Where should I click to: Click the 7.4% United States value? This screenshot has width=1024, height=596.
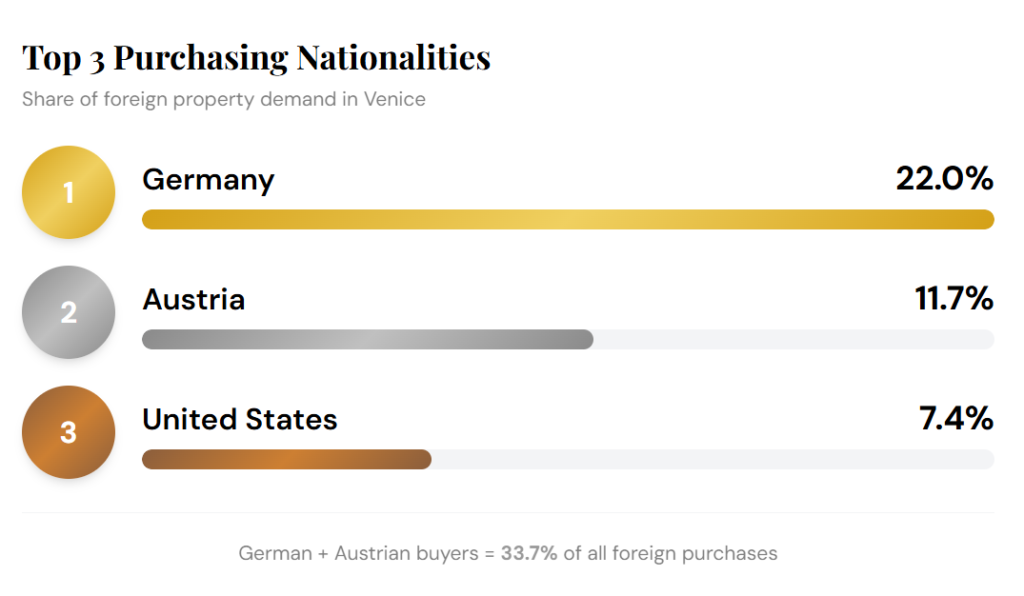click(956, 420)
